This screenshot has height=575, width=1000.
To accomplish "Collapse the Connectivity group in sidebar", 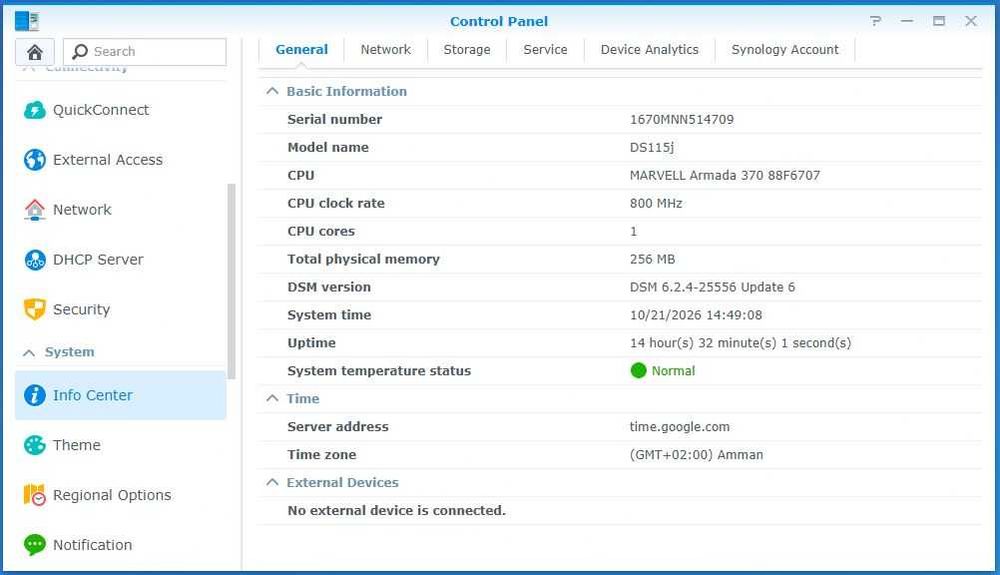I will coord(29,68).
